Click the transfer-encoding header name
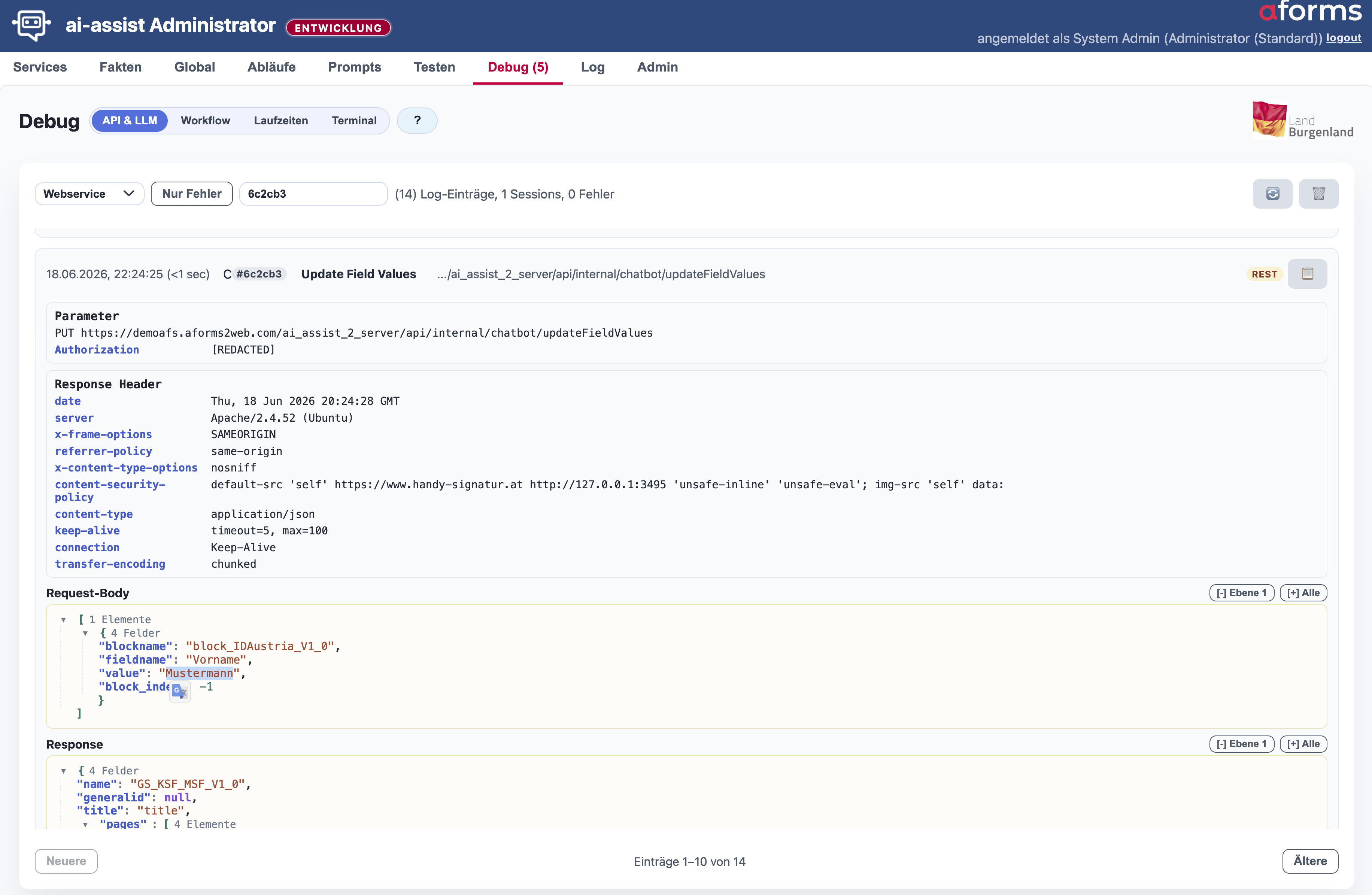This screenshot has width=1372, height=895. click(110, 564)
